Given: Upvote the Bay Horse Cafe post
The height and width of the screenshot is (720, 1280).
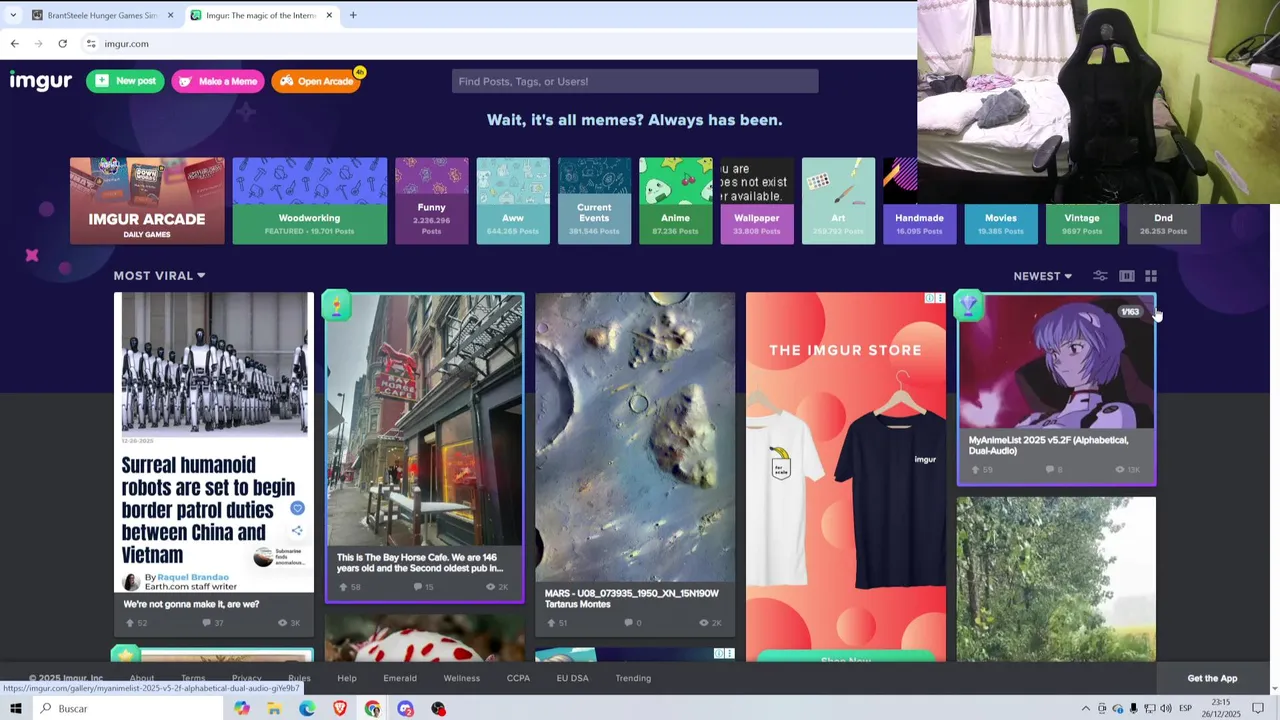Looking at the screenshot, I should click(x=343, y=587).
